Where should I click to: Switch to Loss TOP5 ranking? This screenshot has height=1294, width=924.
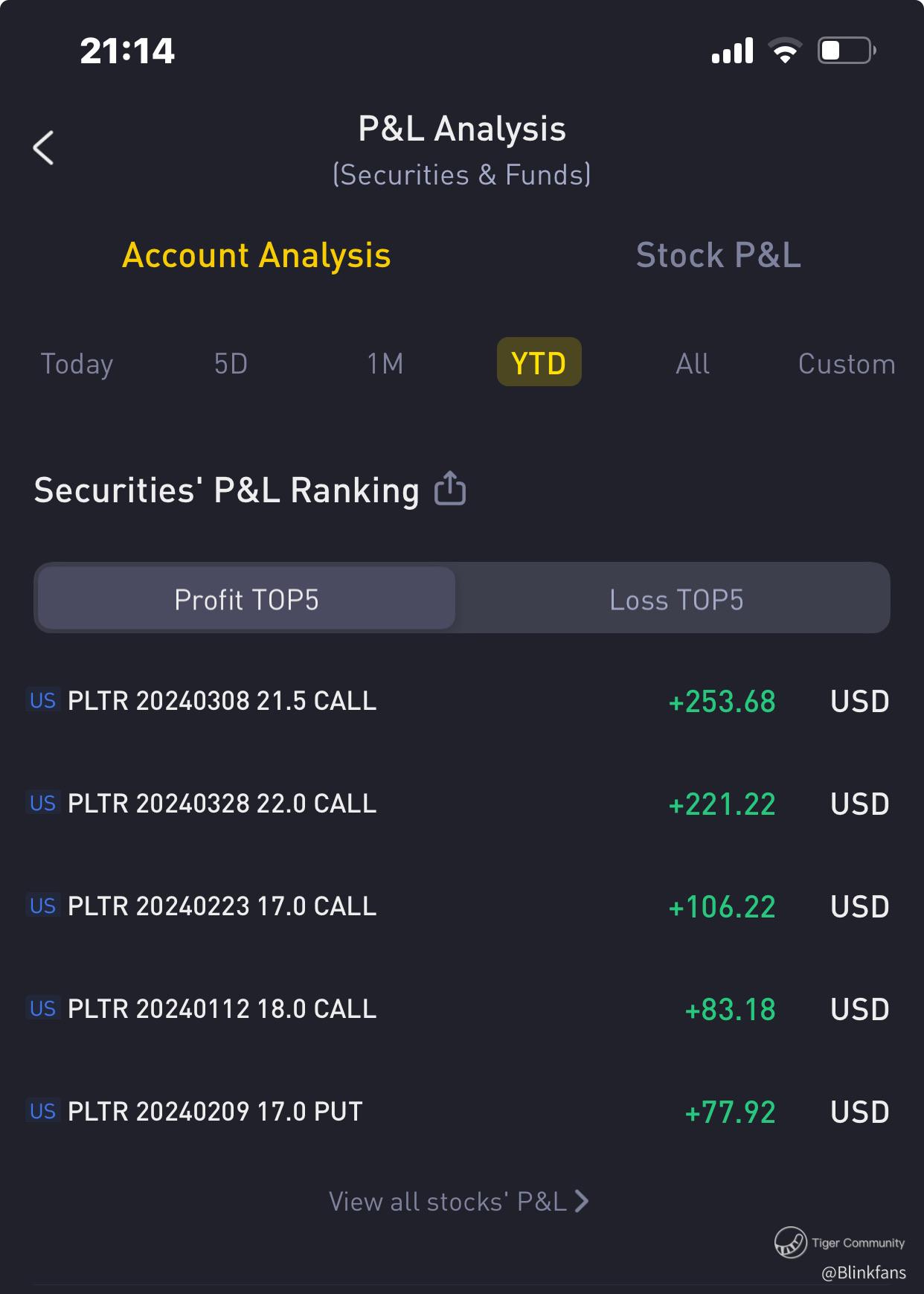coord(676,599)
